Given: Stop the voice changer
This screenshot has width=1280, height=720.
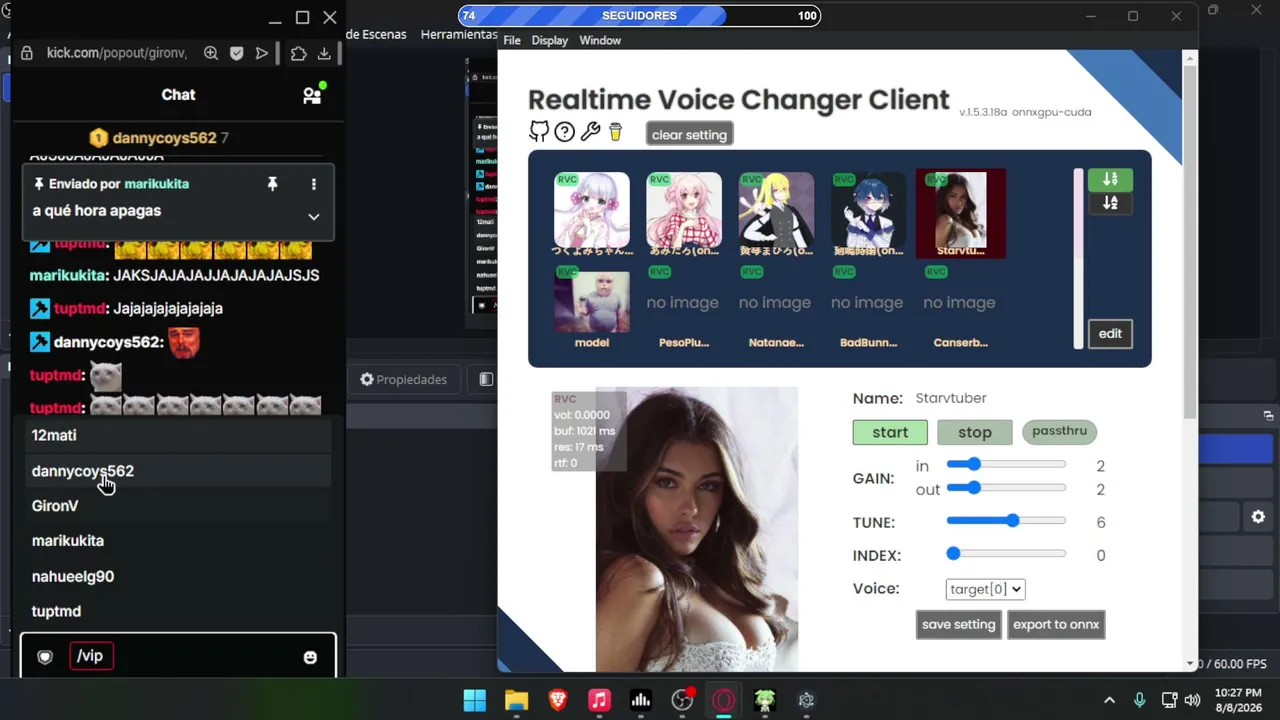Looking at the screenshot, I should click(x=975, y=432).
